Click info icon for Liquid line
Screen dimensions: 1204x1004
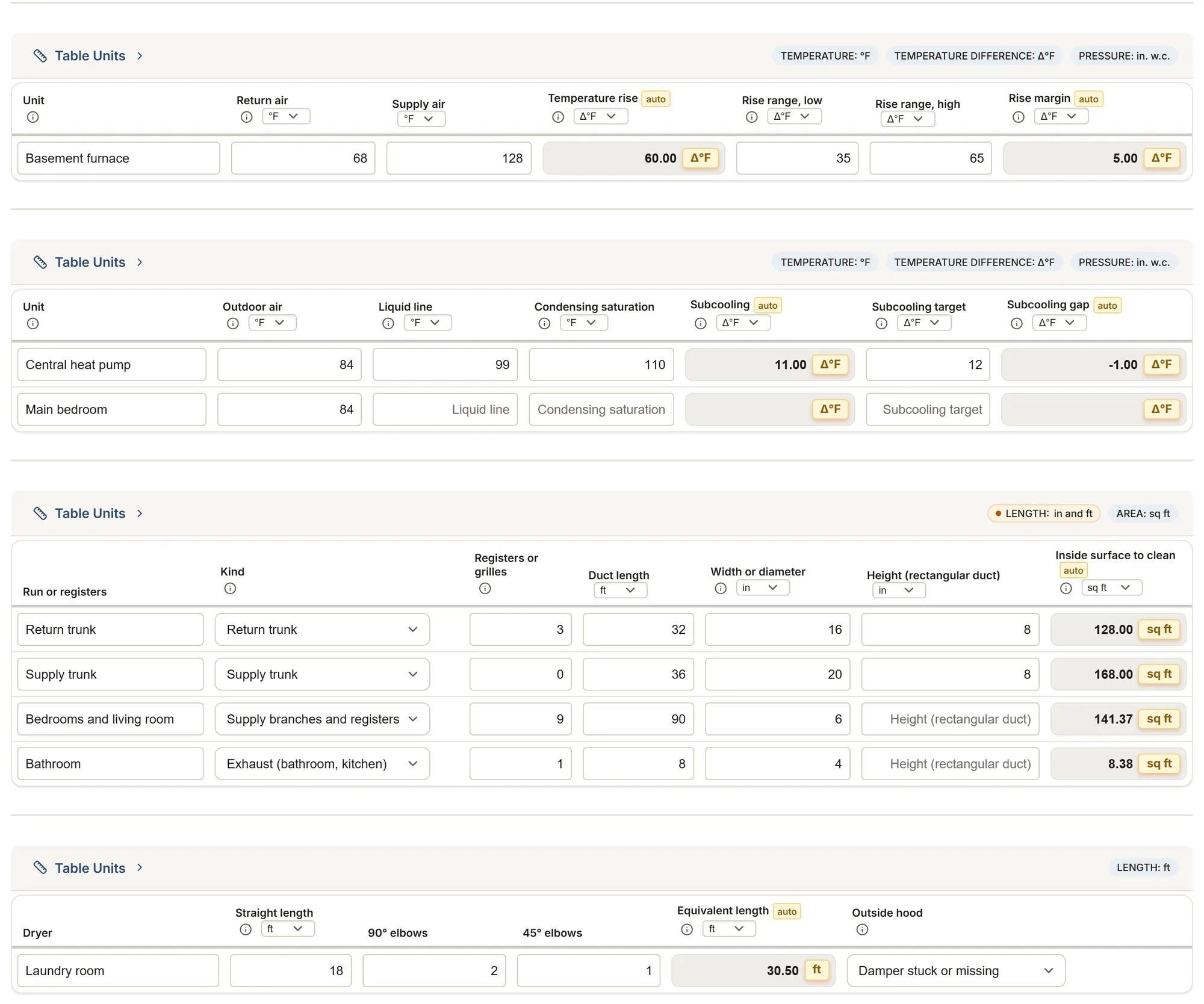pos(388,324)
